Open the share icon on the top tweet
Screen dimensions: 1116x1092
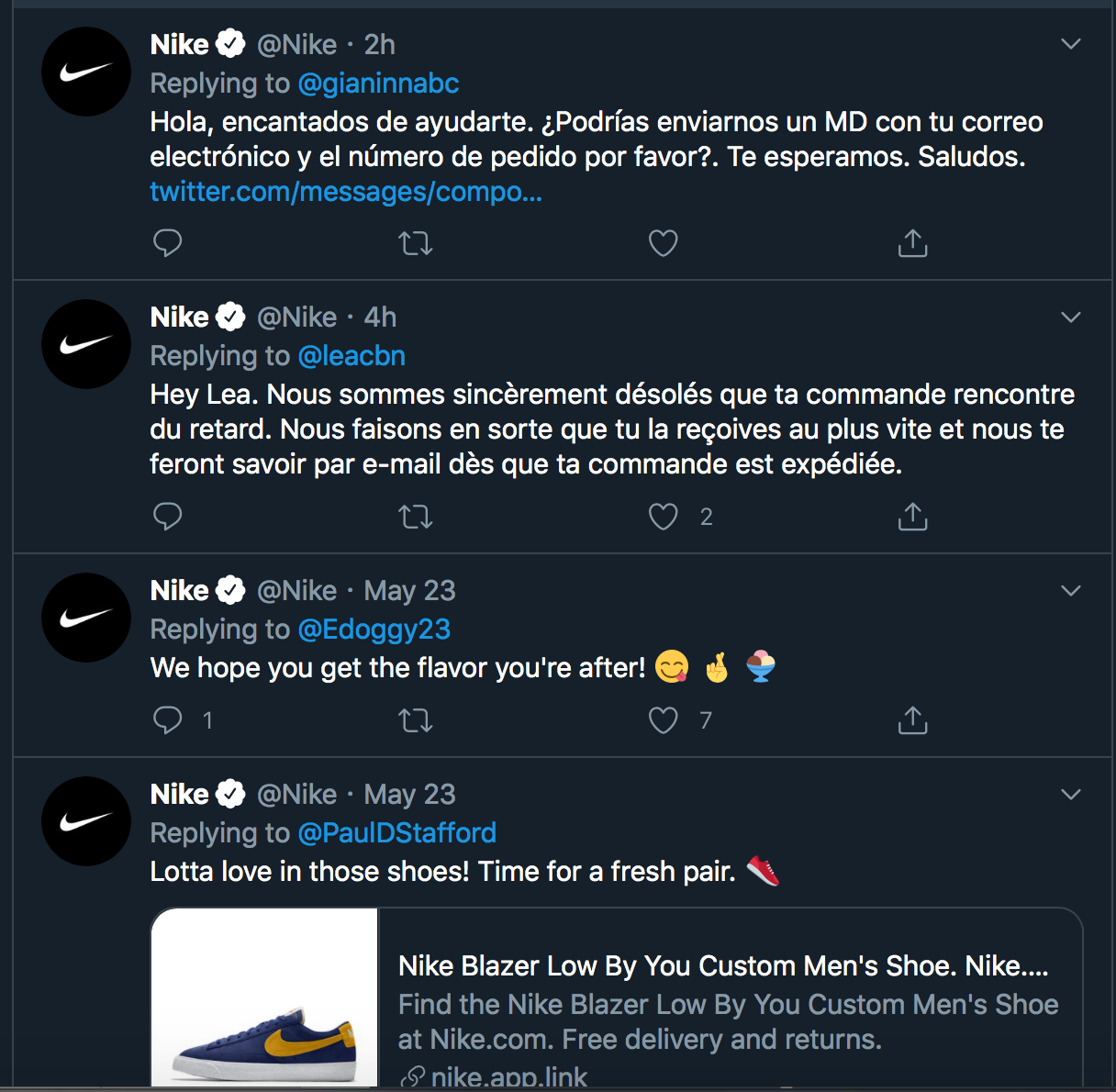coord(911,242)
